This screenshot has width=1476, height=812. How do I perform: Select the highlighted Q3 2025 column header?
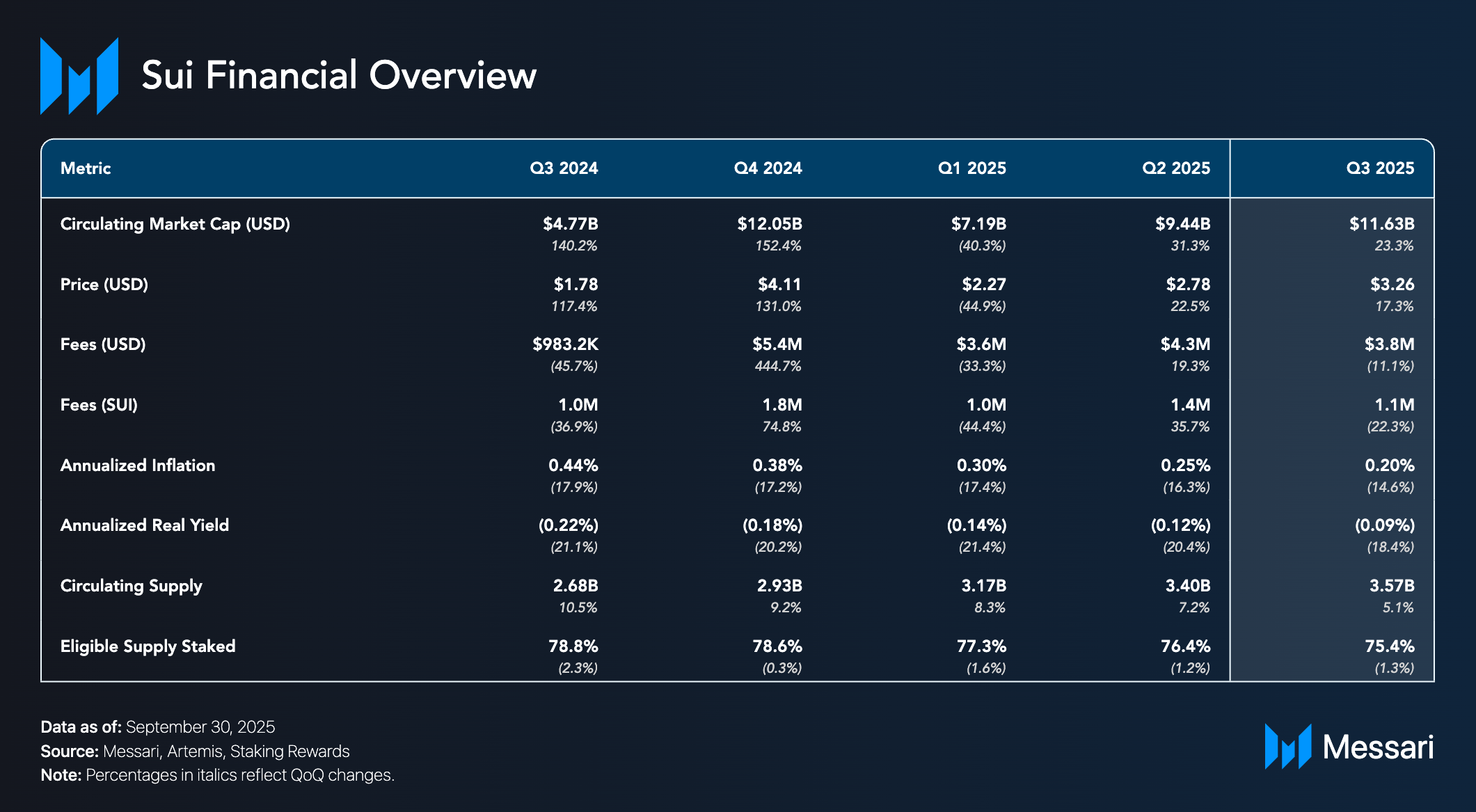point(1379,168)
